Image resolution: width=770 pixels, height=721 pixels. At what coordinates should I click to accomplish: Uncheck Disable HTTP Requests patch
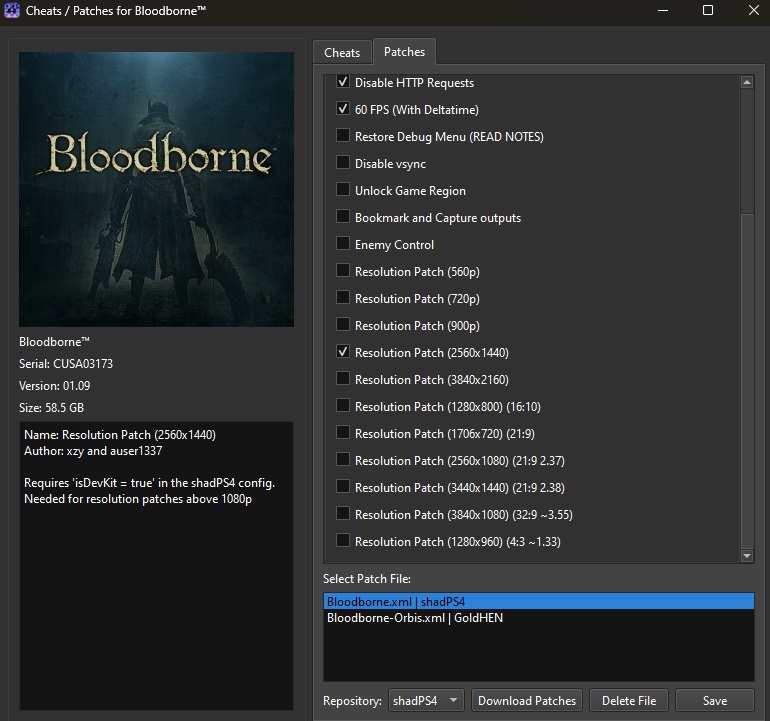[343, 82]
